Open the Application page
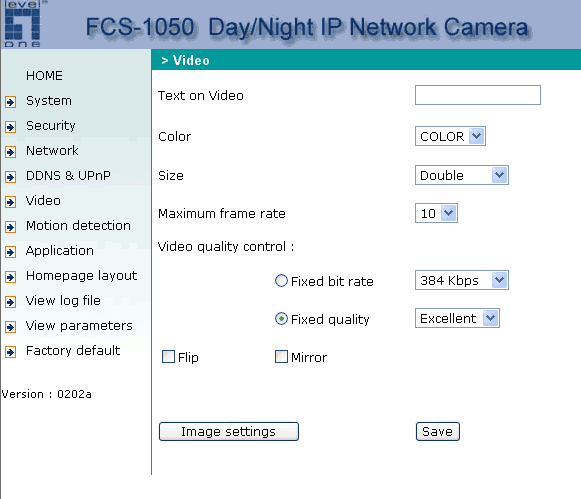The height and width of the screenshot is (499, 581). (59, 251)
